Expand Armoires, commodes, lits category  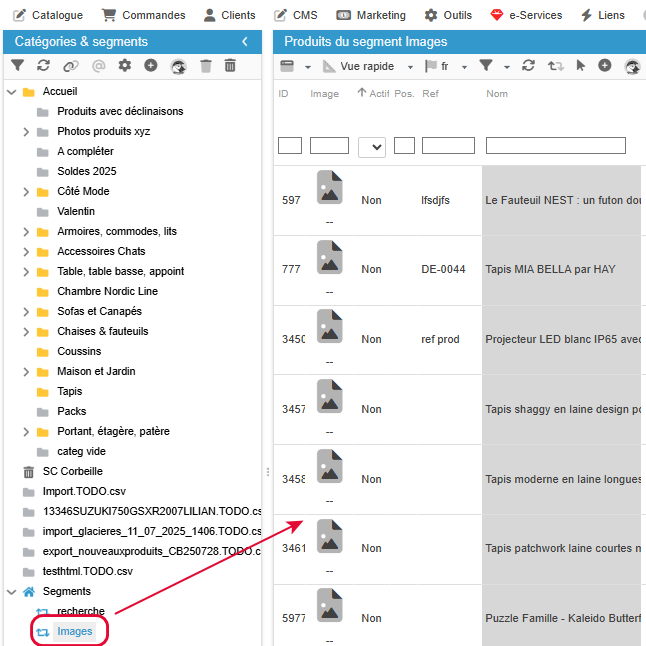[26, 232]
